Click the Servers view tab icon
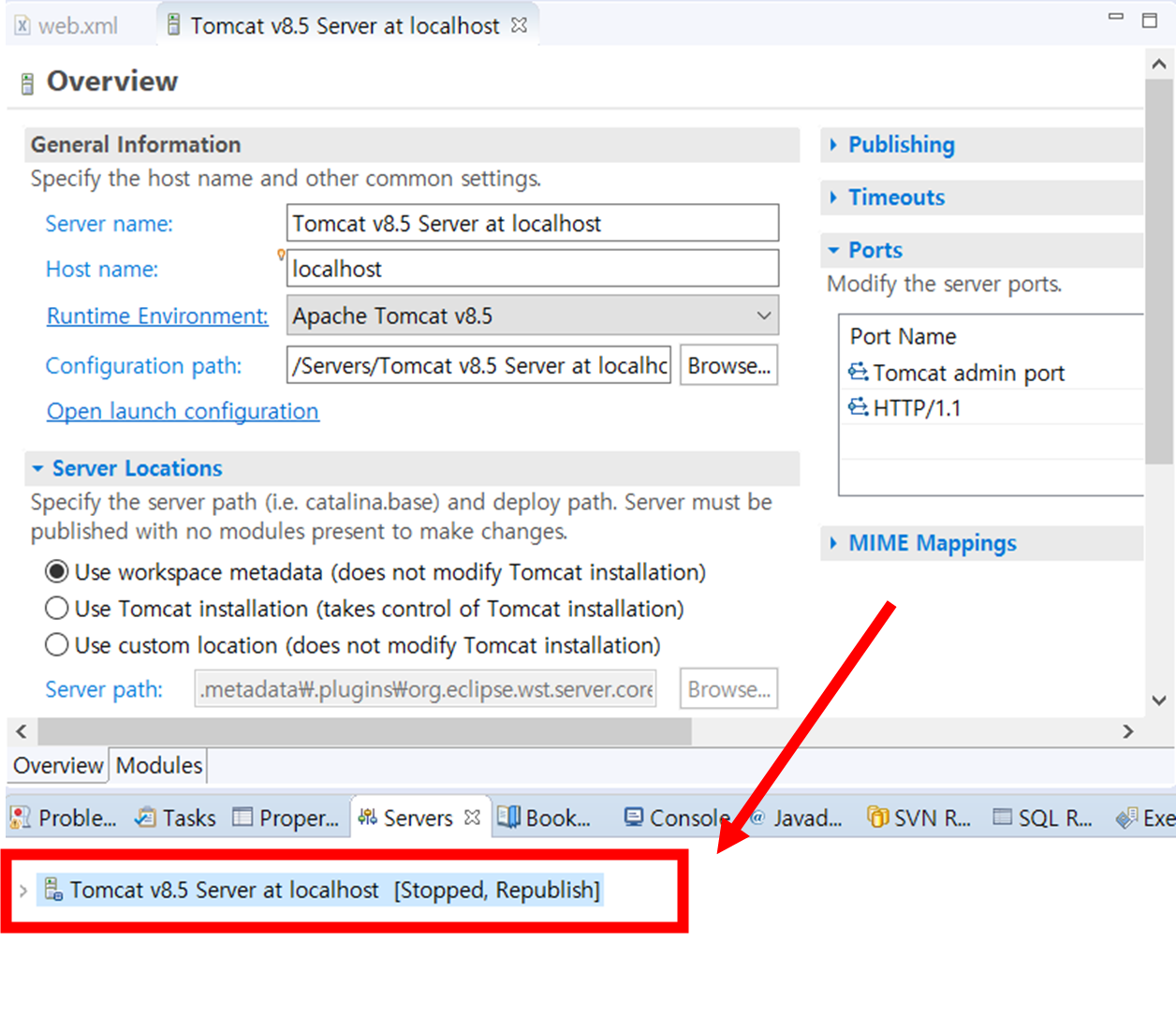1176x1031 pixels. click(368, 817)
